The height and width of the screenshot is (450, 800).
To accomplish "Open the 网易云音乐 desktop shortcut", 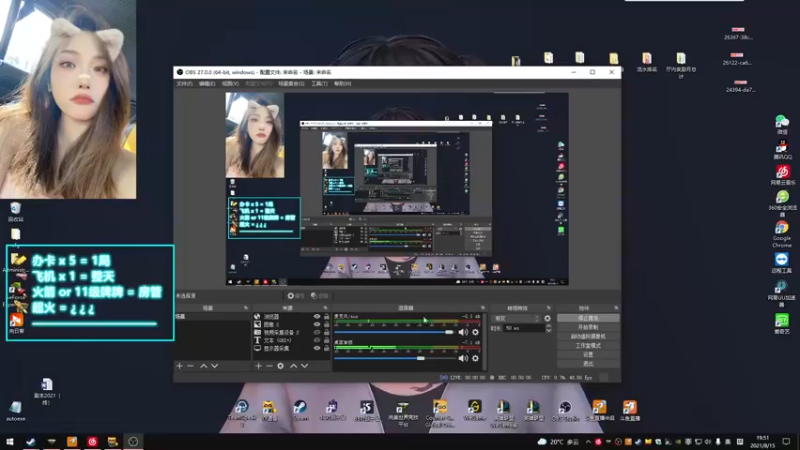I will [x=782, y=175].
